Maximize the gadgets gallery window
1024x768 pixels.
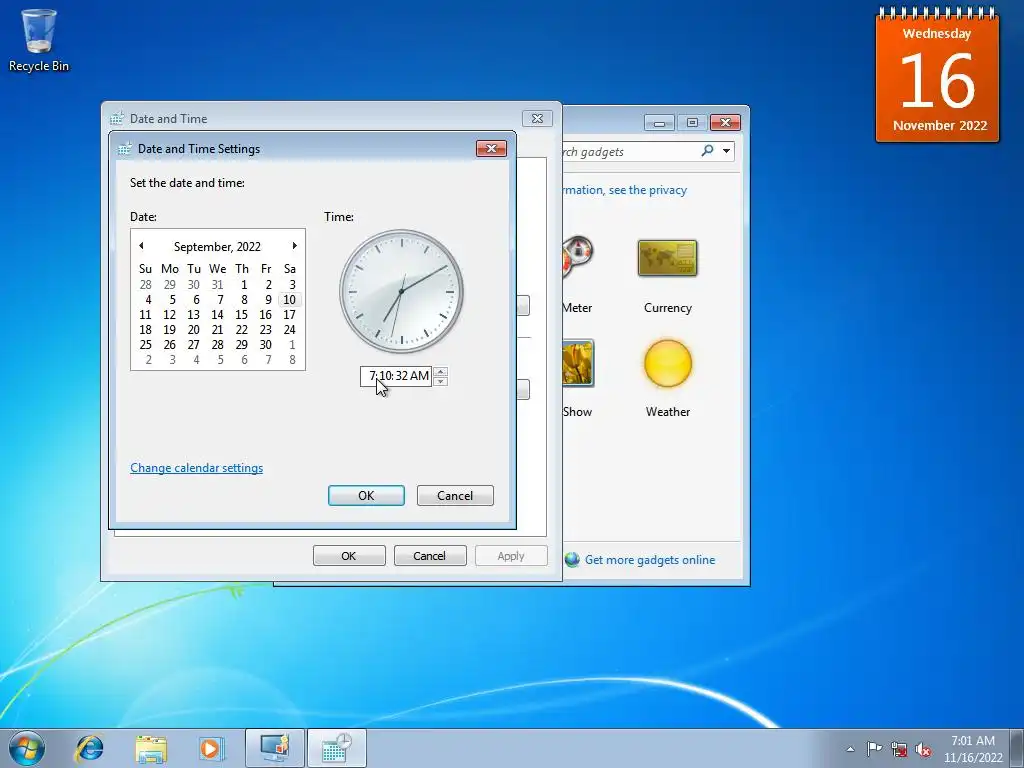(692, 122)
